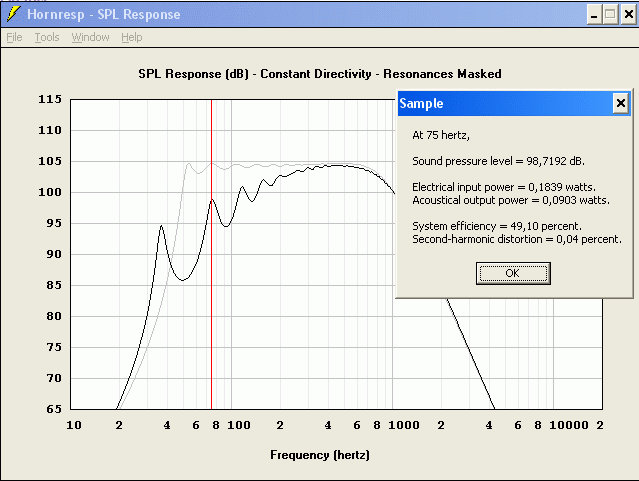Click the 65 value on vertical axis
The width and height of the screenshot is (639, 481).
tap(54, 409)
